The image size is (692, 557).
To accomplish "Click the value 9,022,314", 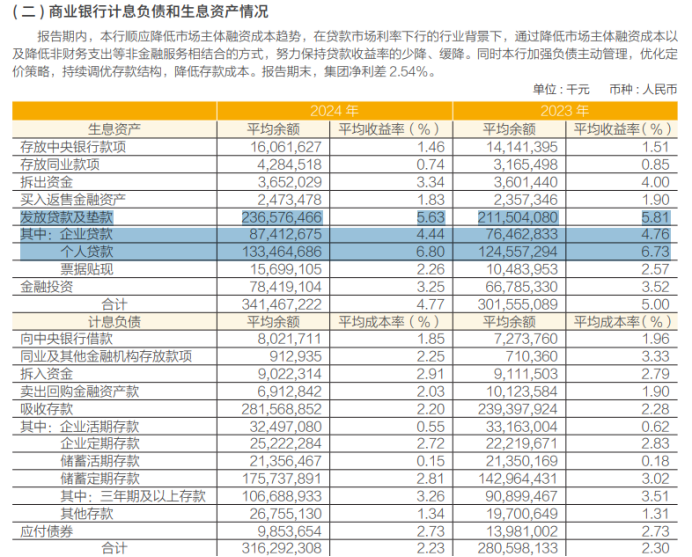I will (x=289, y=374).
